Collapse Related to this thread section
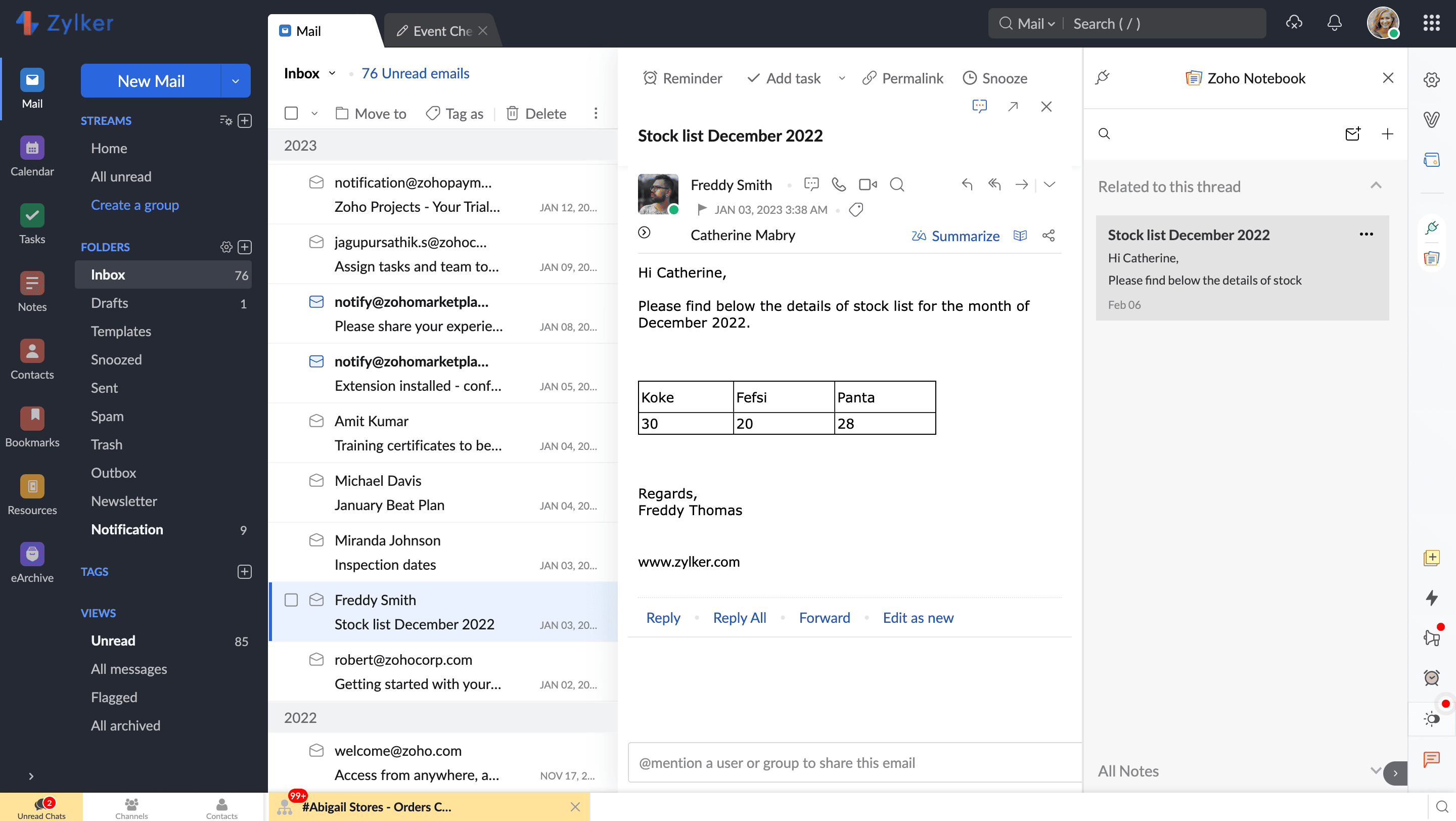Viewport: 1456px width, 821px height. tap(1376, 186)
